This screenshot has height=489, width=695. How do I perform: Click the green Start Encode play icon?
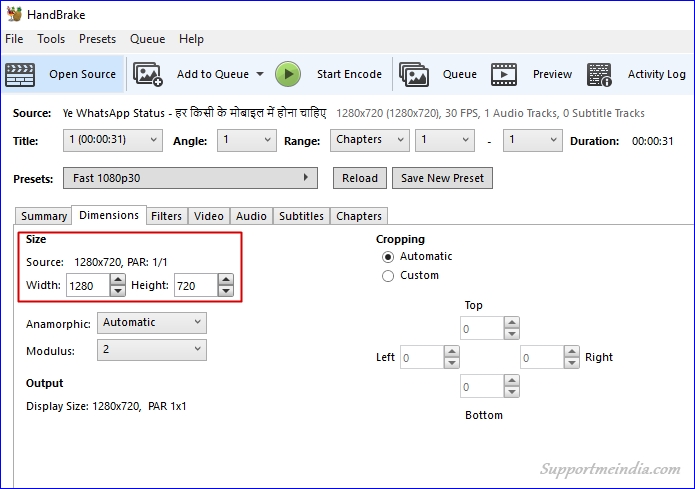pos(288,74)
